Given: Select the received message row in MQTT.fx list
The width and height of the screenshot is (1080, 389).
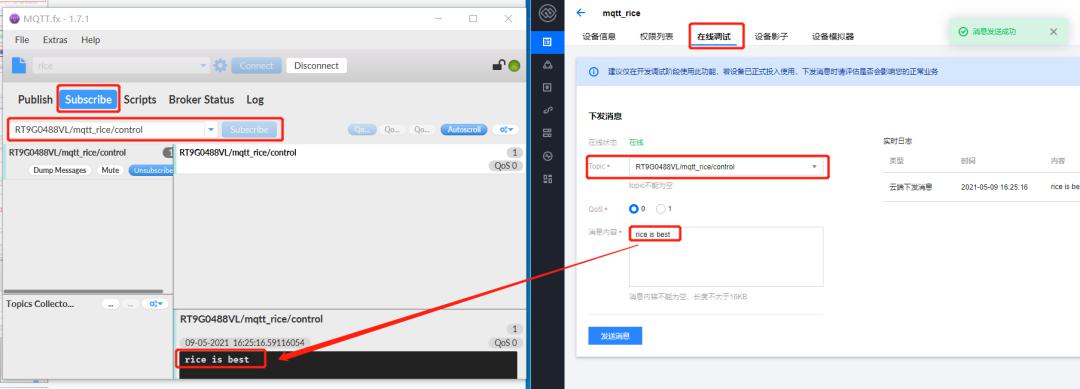Looking at the screenshot, I should (349, 158).
